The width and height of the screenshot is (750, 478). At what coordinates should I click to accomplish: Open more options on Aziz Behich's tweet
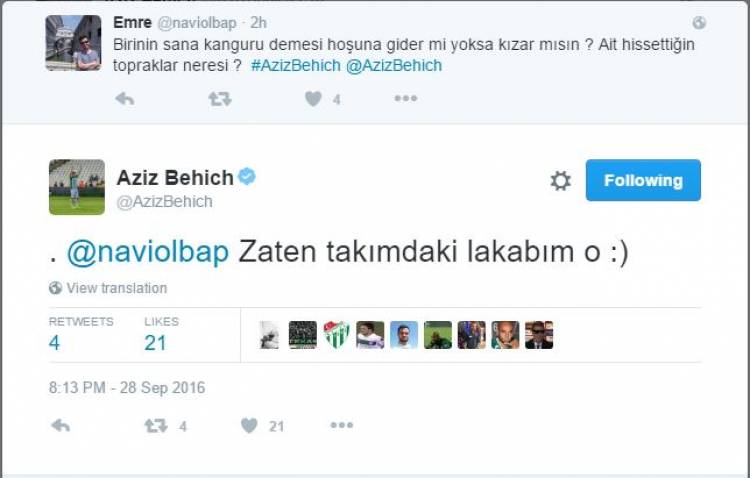pos(342,425)
